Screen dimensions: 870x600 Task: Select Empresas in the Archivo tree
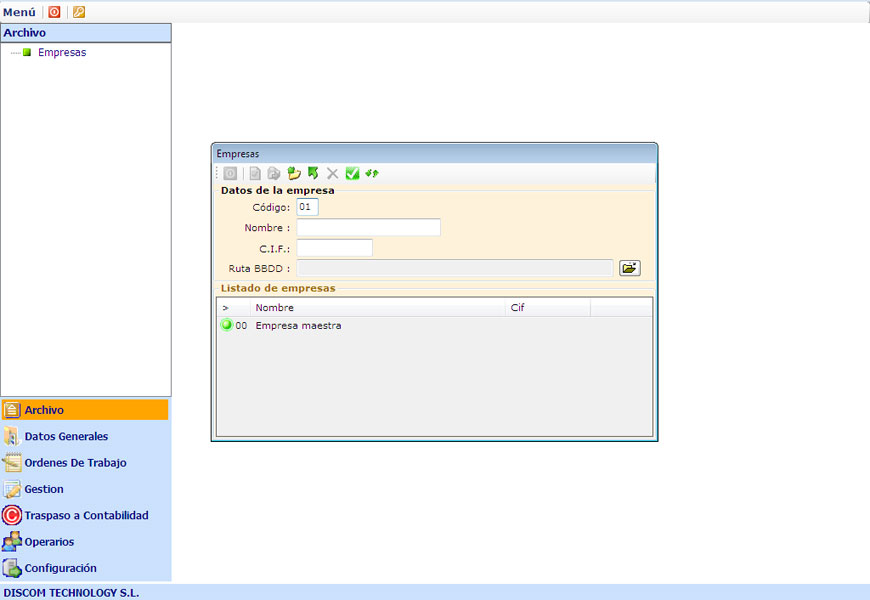[x=61, y=53]
